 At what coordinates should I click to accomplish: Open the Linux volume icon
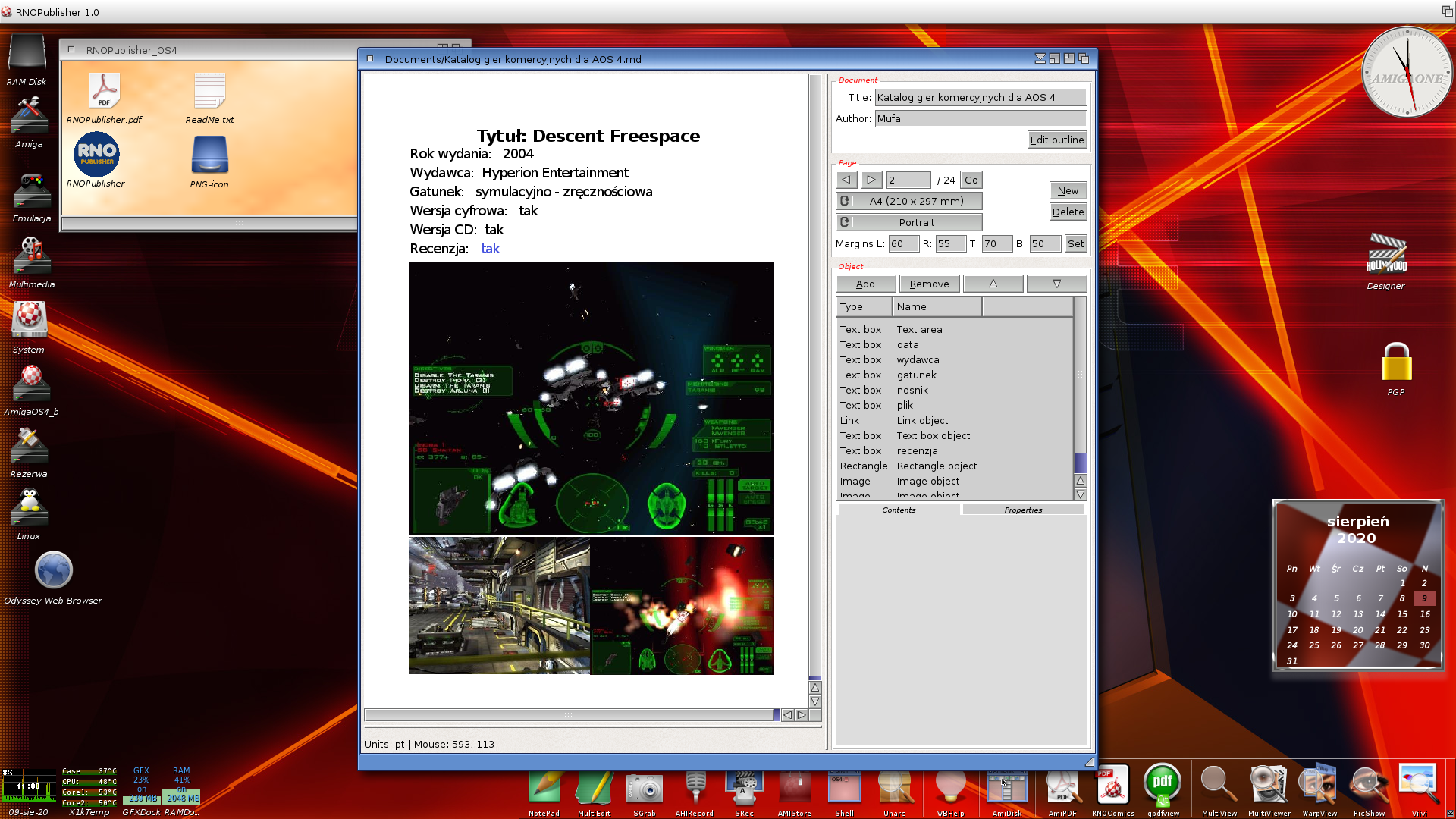point(29,508)
